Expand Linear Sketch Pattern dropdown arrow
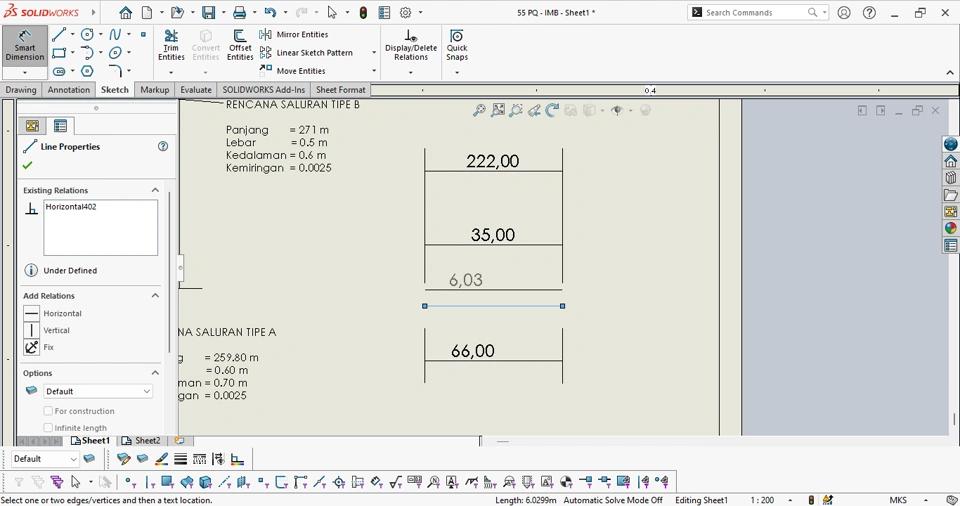 point(373,53)
